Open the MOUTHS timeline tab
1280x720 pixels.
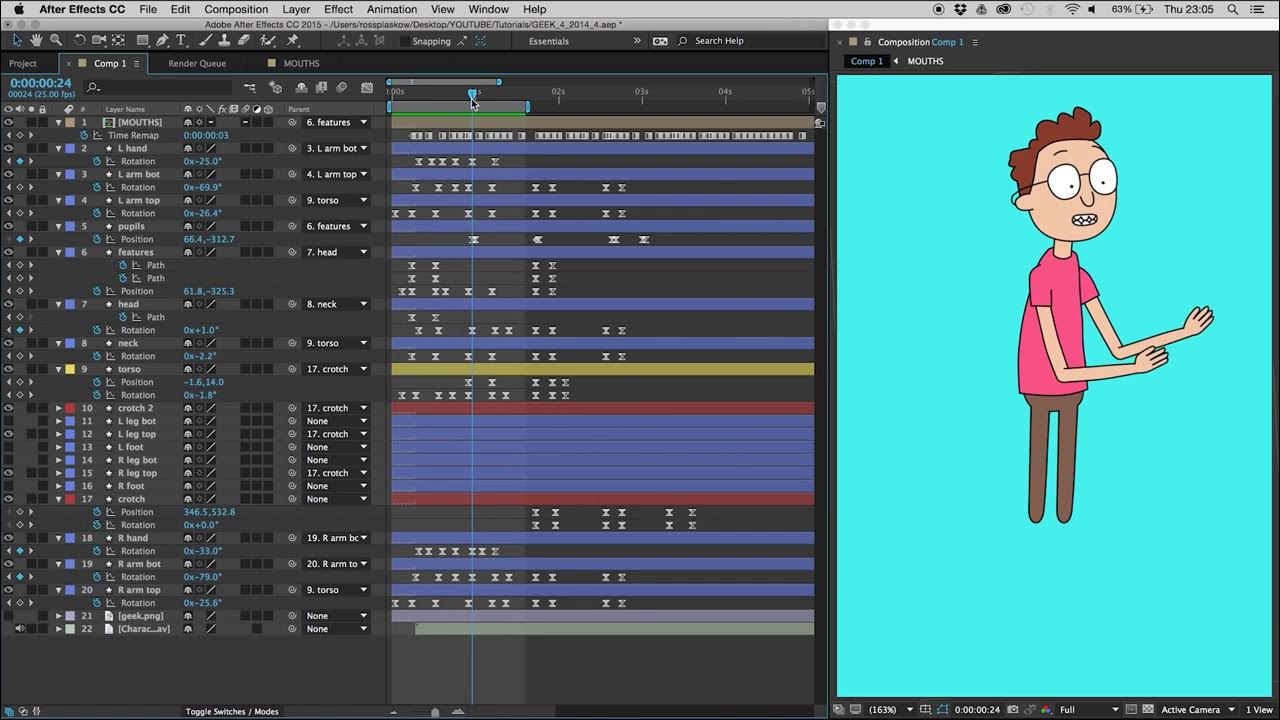point(301,63)
